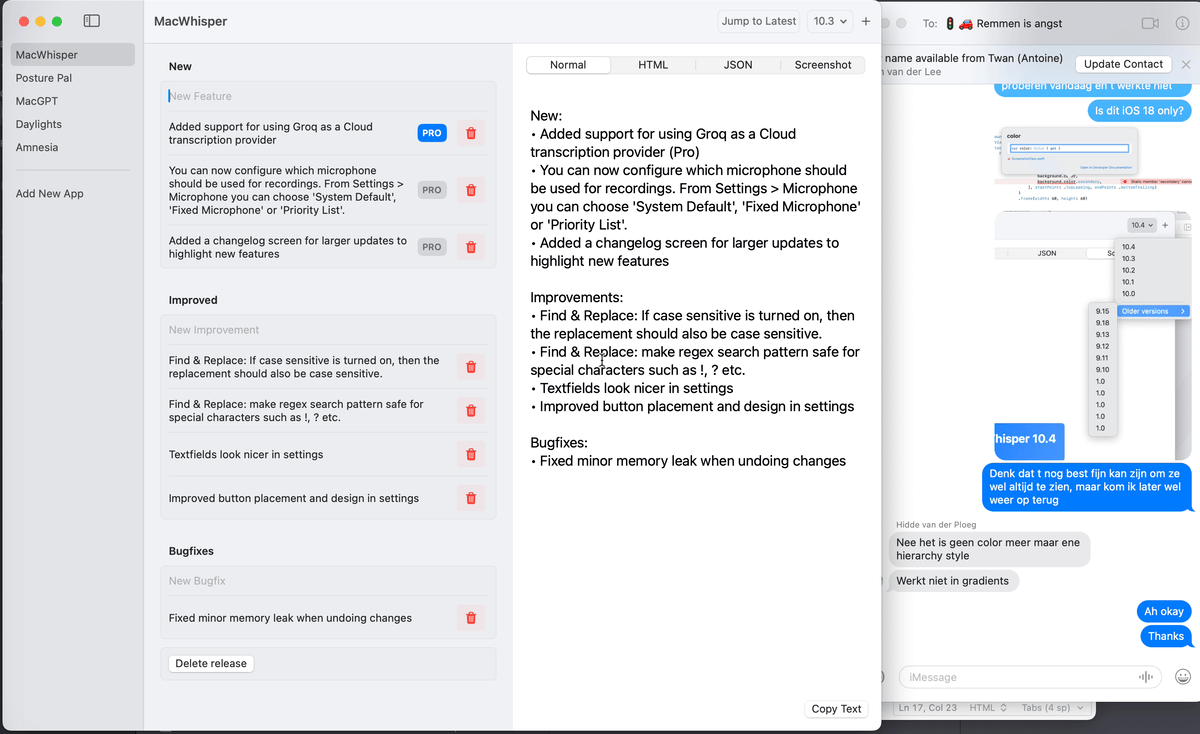Select MacWhisper in the sidebar
1200x734 pixels.
[x=72, y=55]
